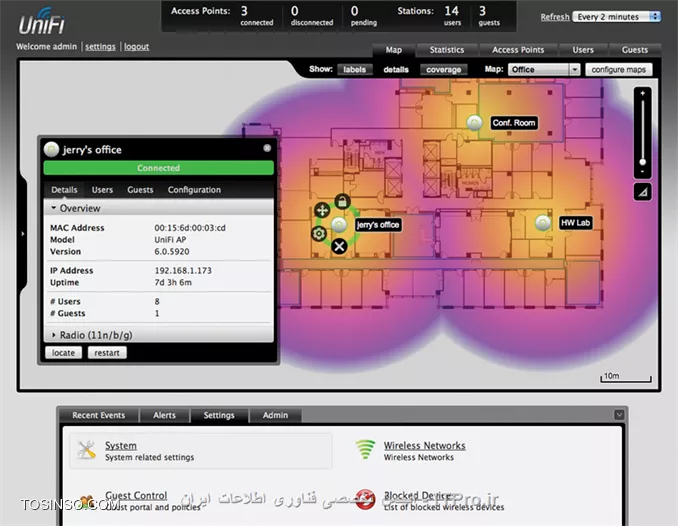Click the X remove icon below jerry's office AP
Viewport: 678px width, 526px height.
[x=339, y=246]
